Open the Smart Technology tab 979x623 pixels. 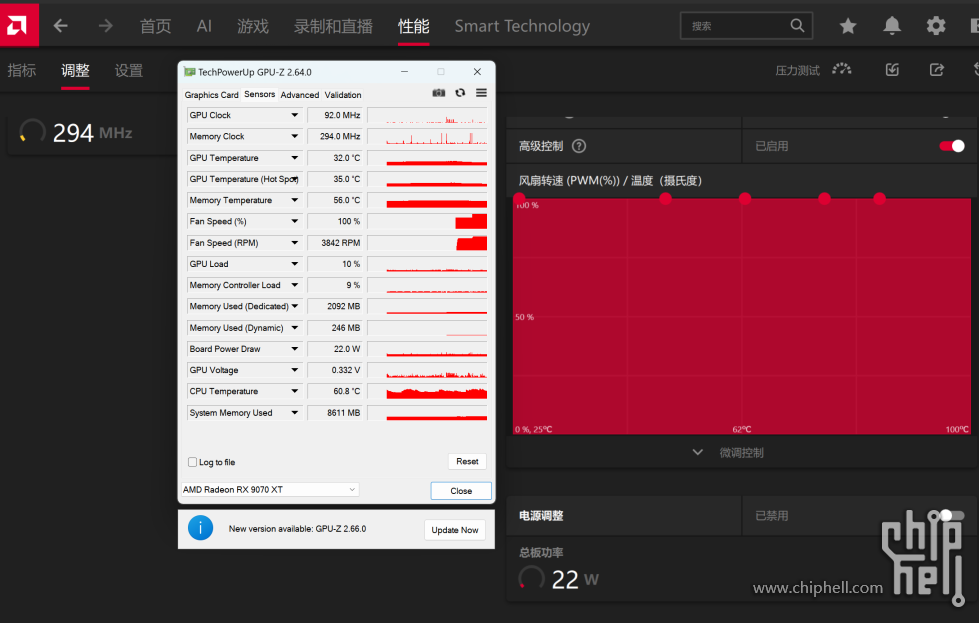click(x=522, y=26)
